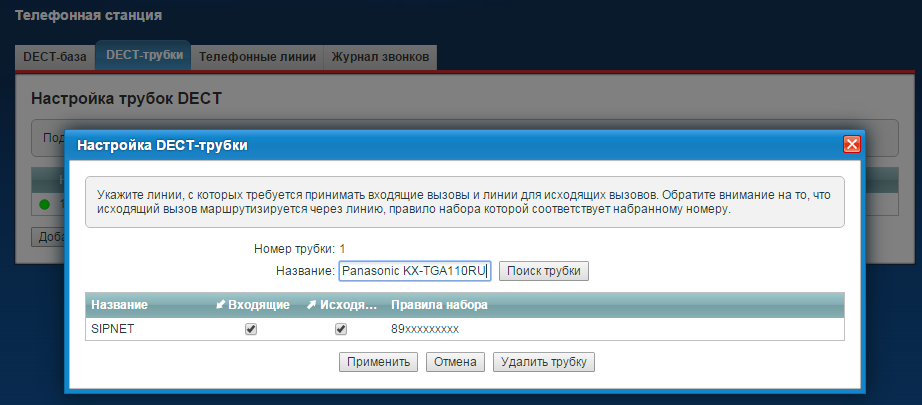Click the 89xxxxxxxxx dial rule
The width and height of the screenshot is (922, 405).
[x=424, y=329]
